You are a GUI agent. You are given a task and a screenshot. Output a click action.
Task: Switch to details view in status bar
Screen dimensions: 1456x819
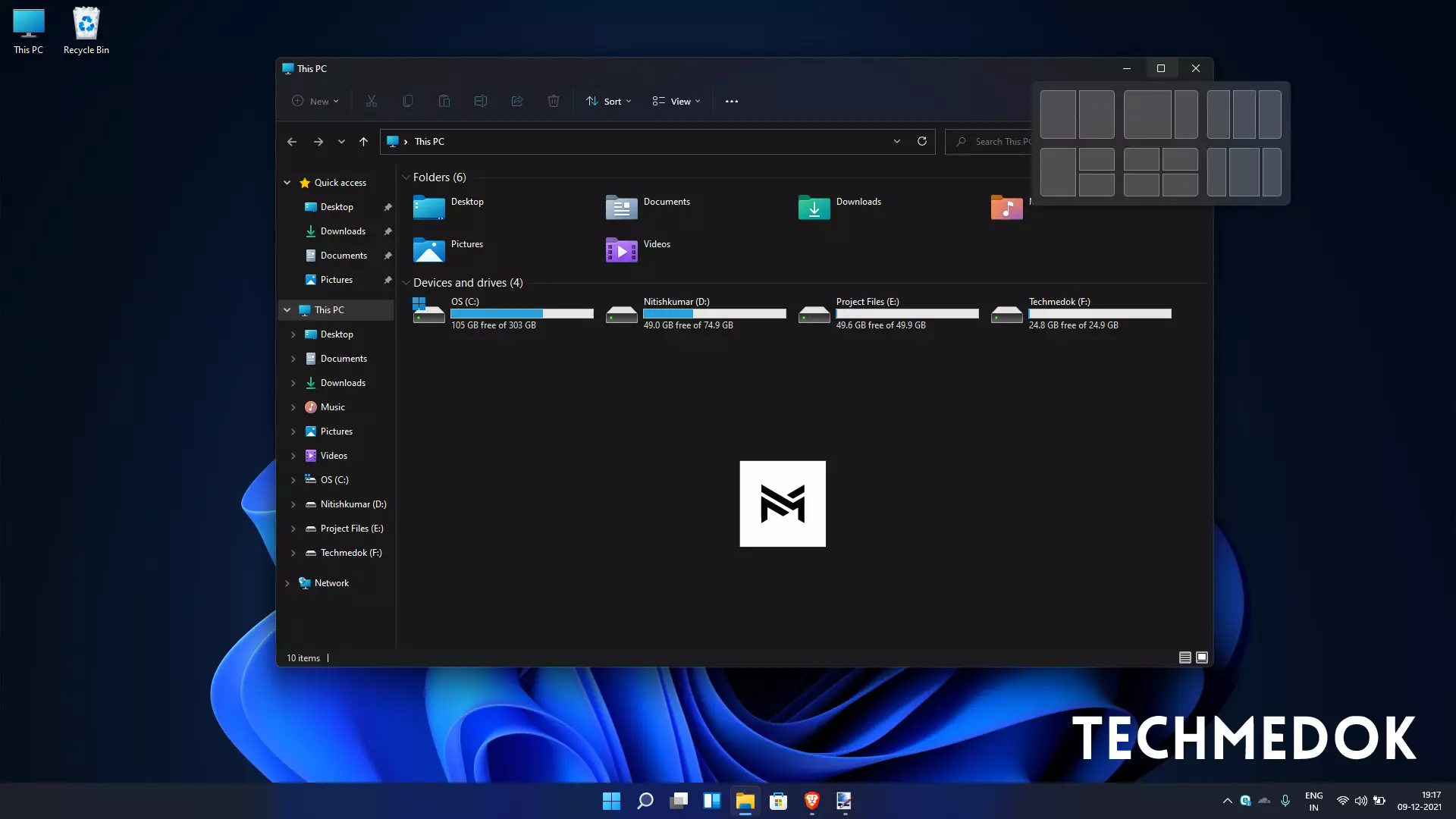click(x=1185, y=657)
